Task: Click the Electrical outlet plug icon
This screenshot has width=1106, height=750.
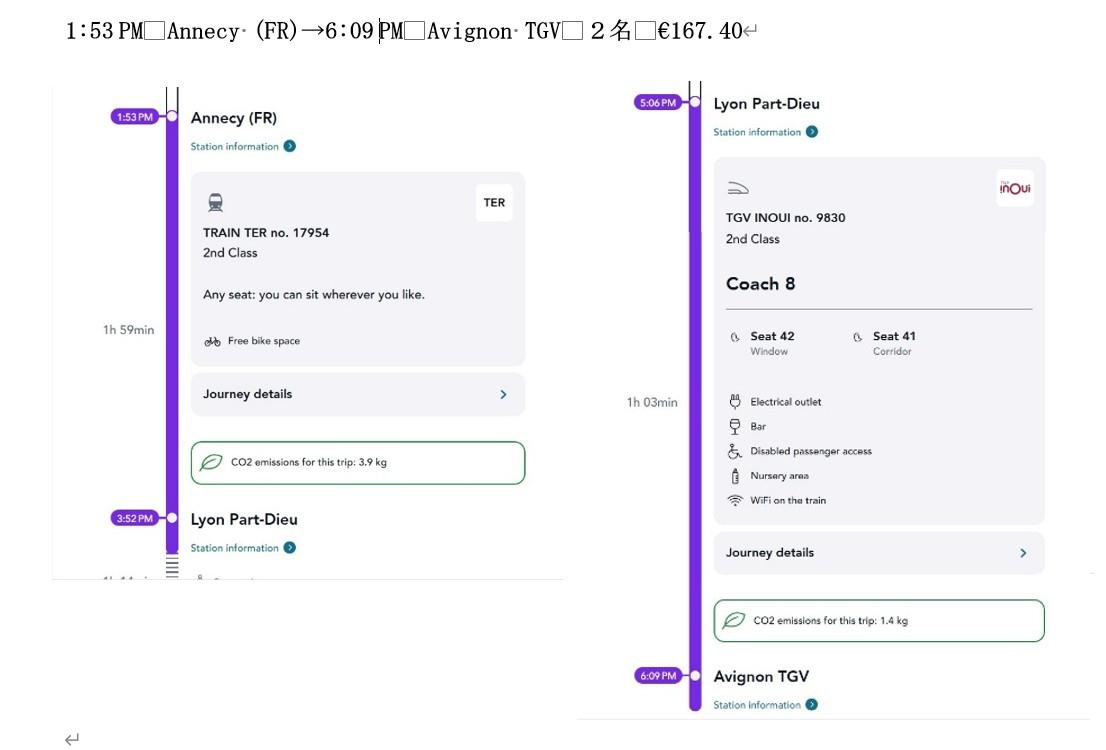Action: click(735, 402)
